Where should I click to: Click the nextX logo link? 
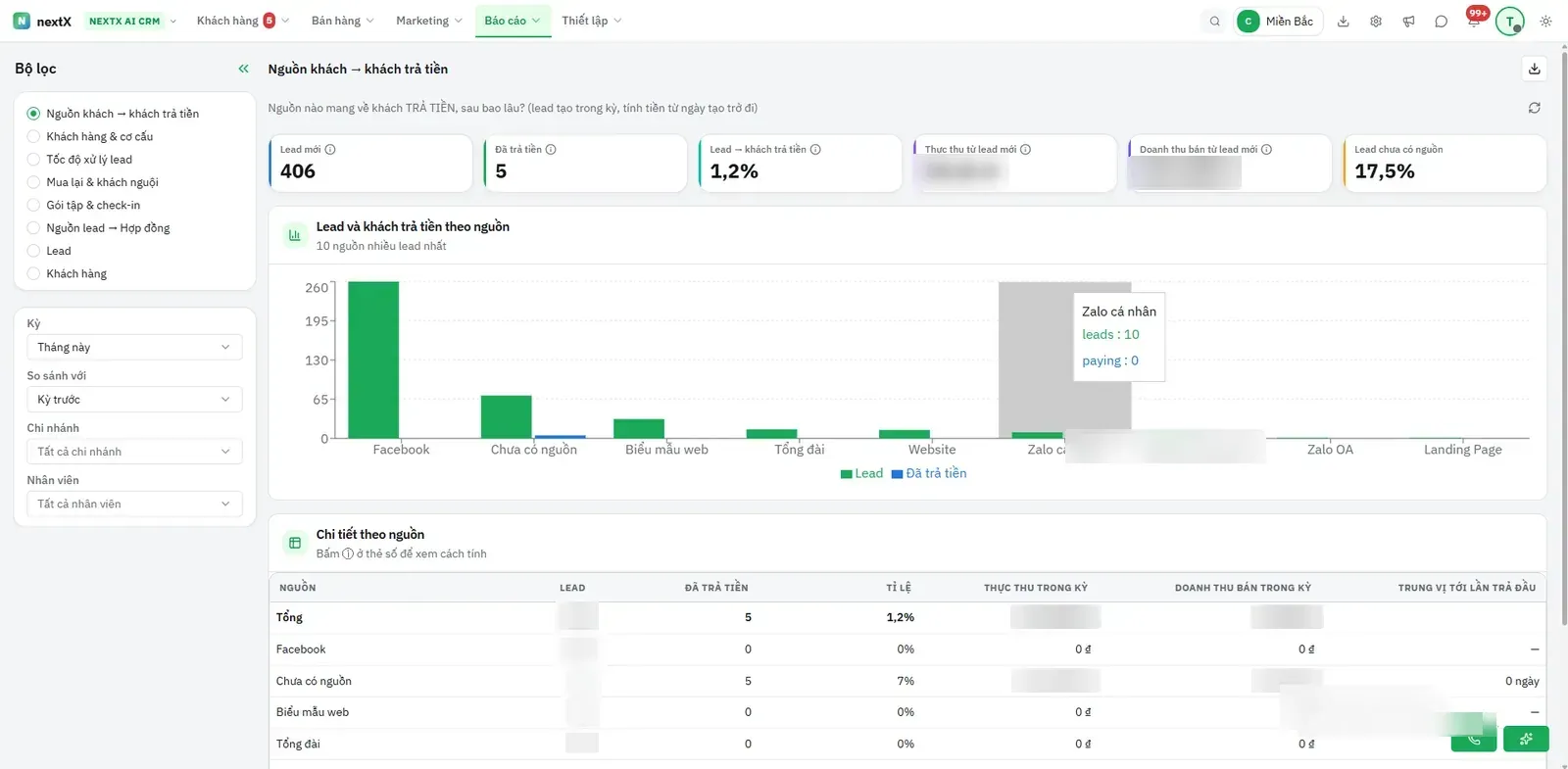[42, 21]
